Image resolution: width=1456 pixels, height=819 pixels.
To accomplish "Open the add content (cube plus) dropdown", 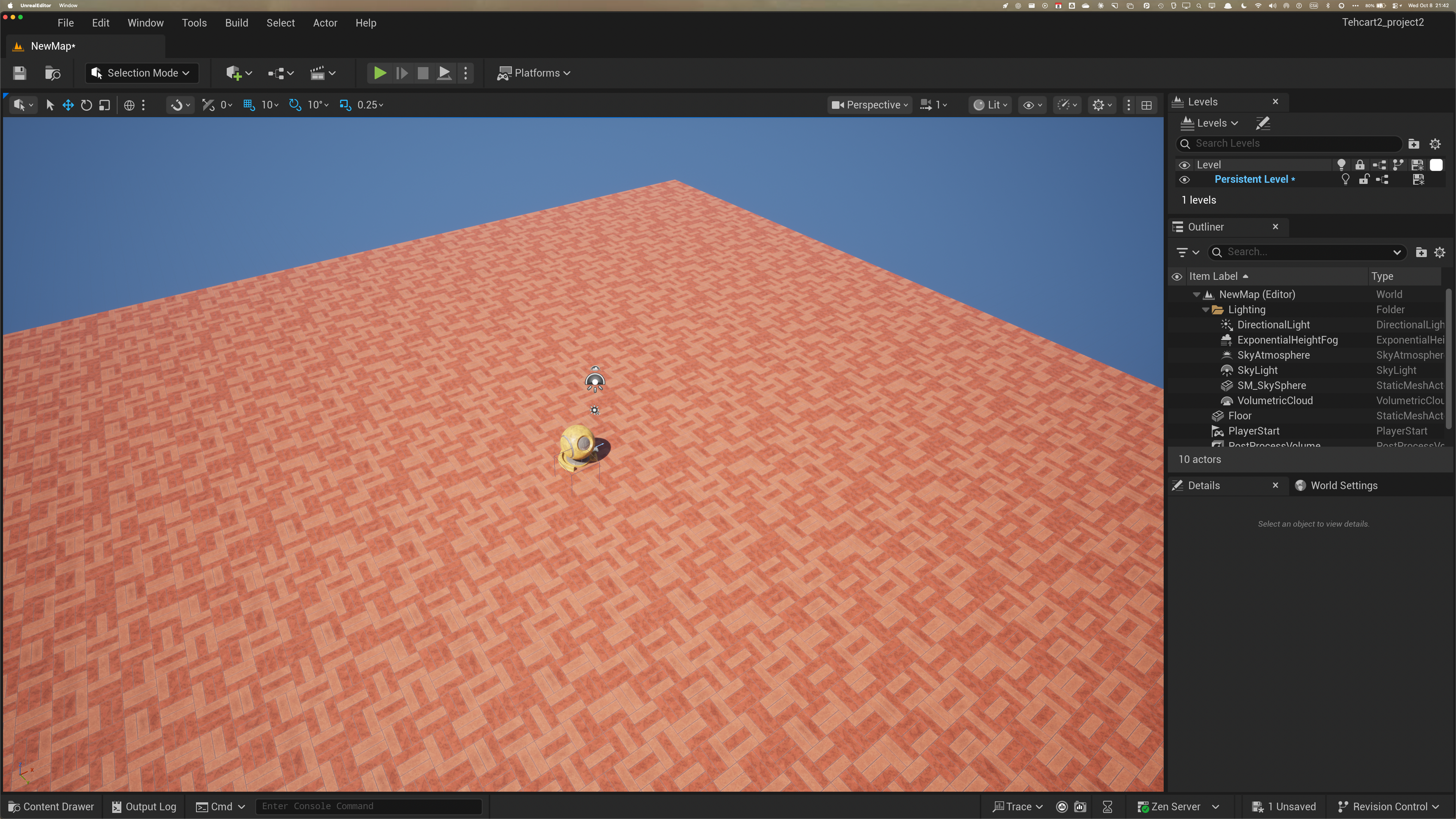I will point(238,73).
